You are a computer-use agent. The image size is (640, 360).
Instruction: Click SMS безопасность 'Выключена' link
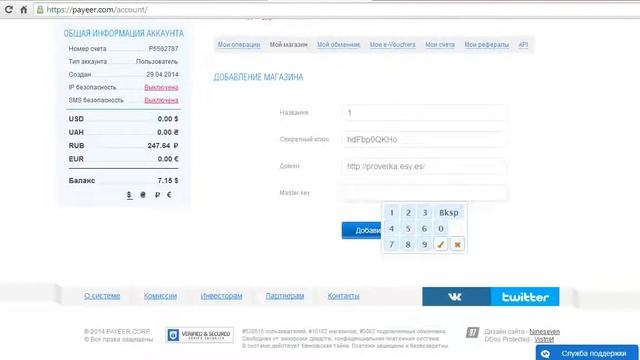click(x=161, y=100)
